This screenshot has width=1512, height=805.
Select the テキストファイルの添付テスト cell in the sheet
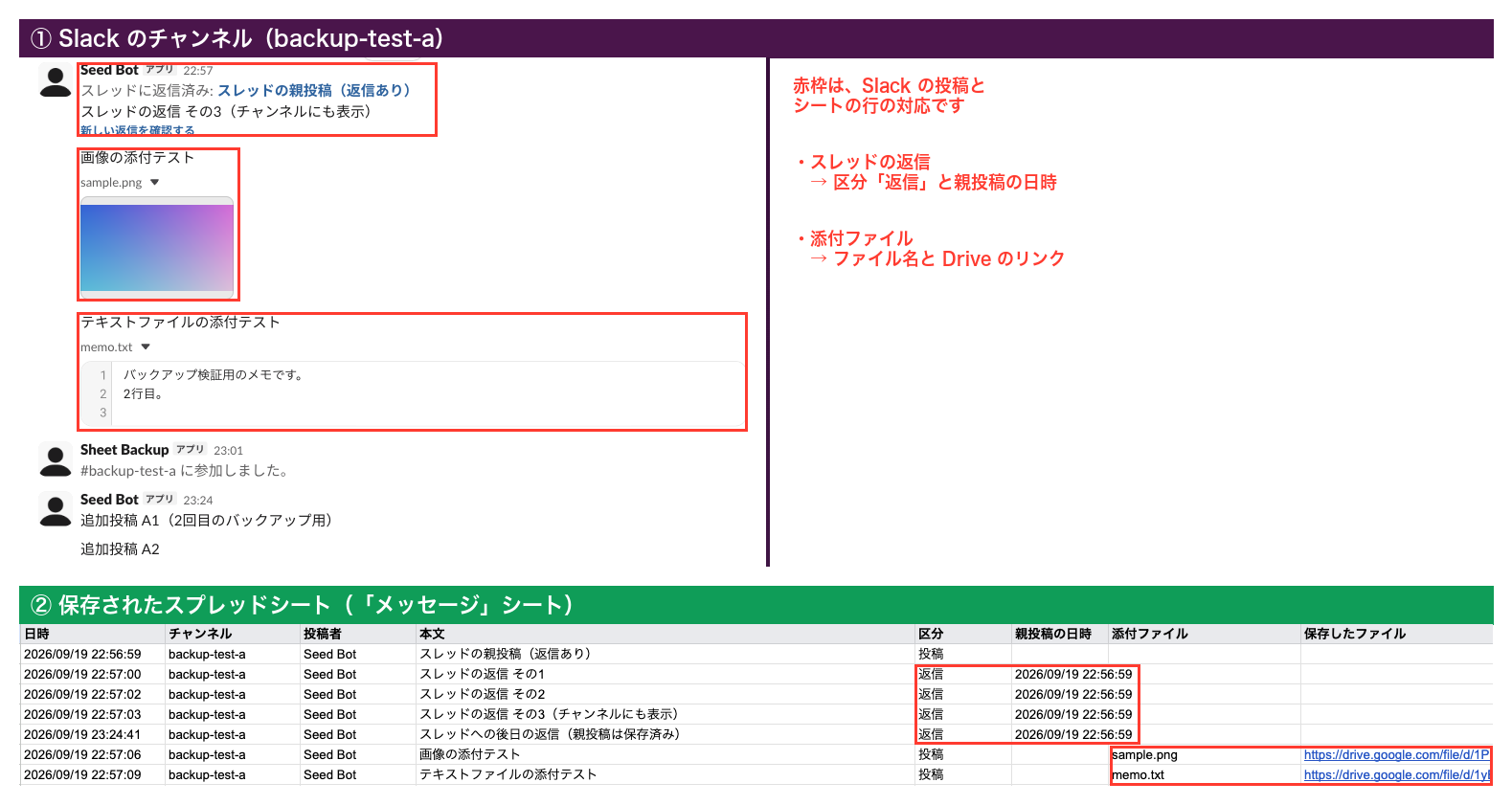665,774
